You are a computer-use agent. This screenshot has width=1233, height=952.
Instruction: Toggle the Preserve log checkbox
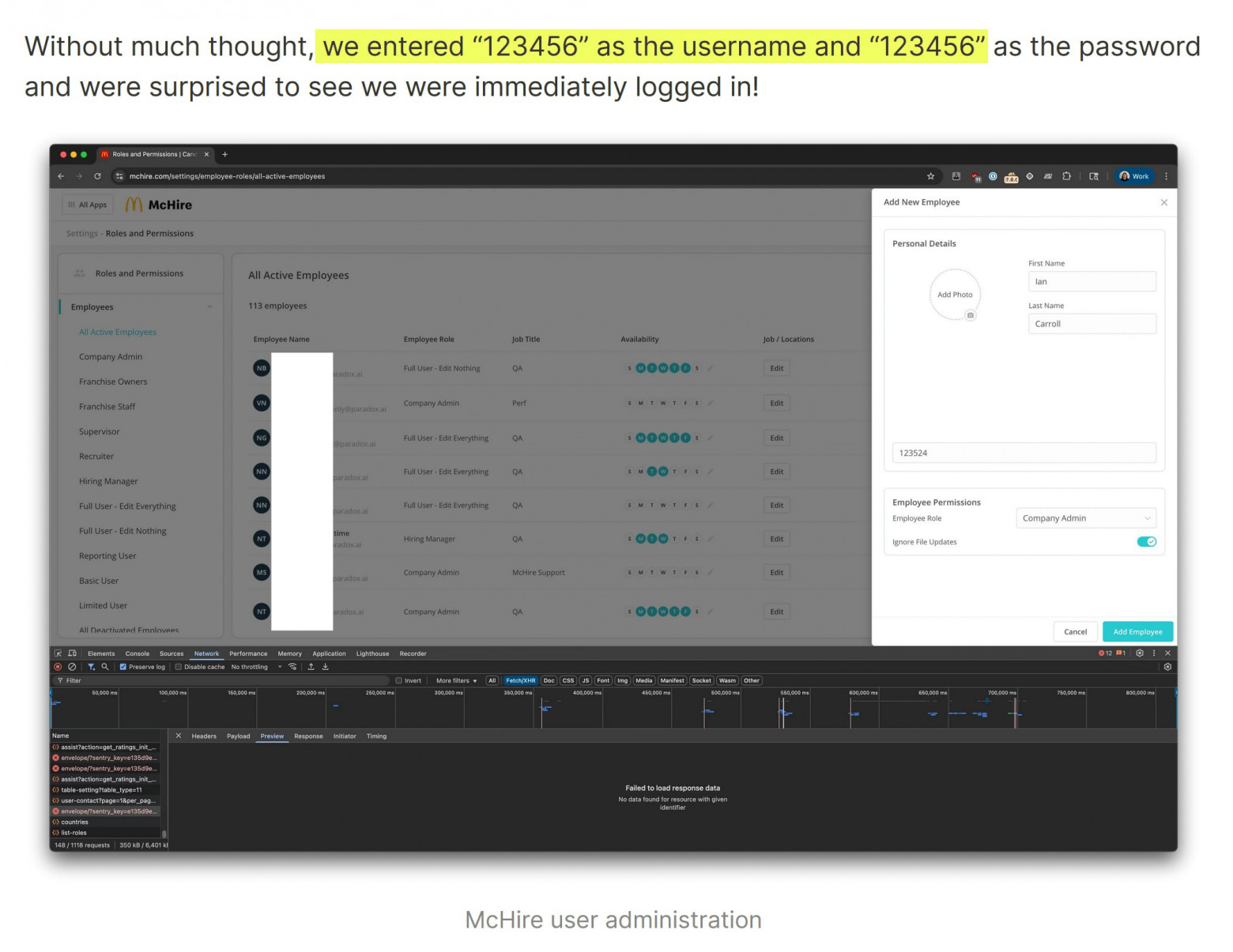123,667
